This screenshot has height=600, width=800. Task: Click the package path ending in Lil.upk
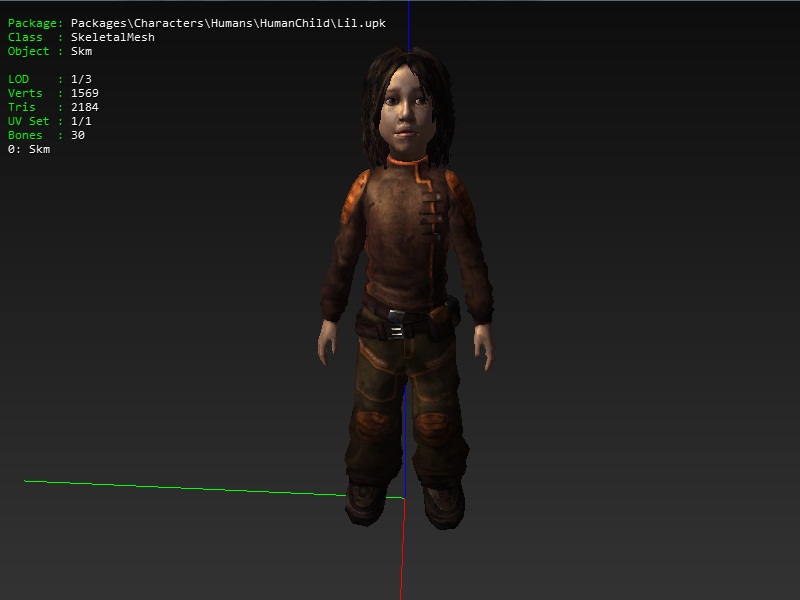tap(235, 23)
